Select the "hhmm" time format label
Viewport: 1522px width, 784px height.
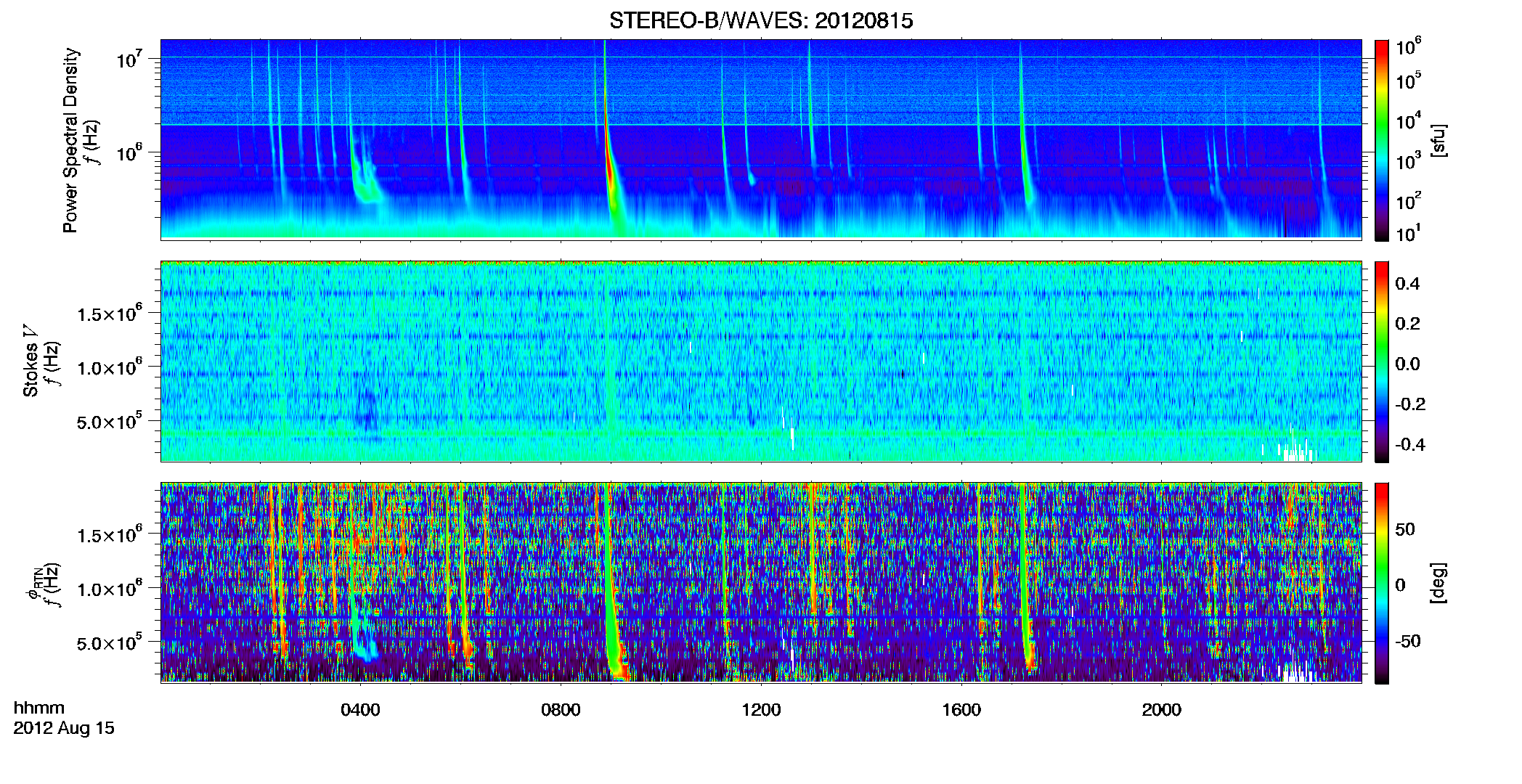(39, 708)
